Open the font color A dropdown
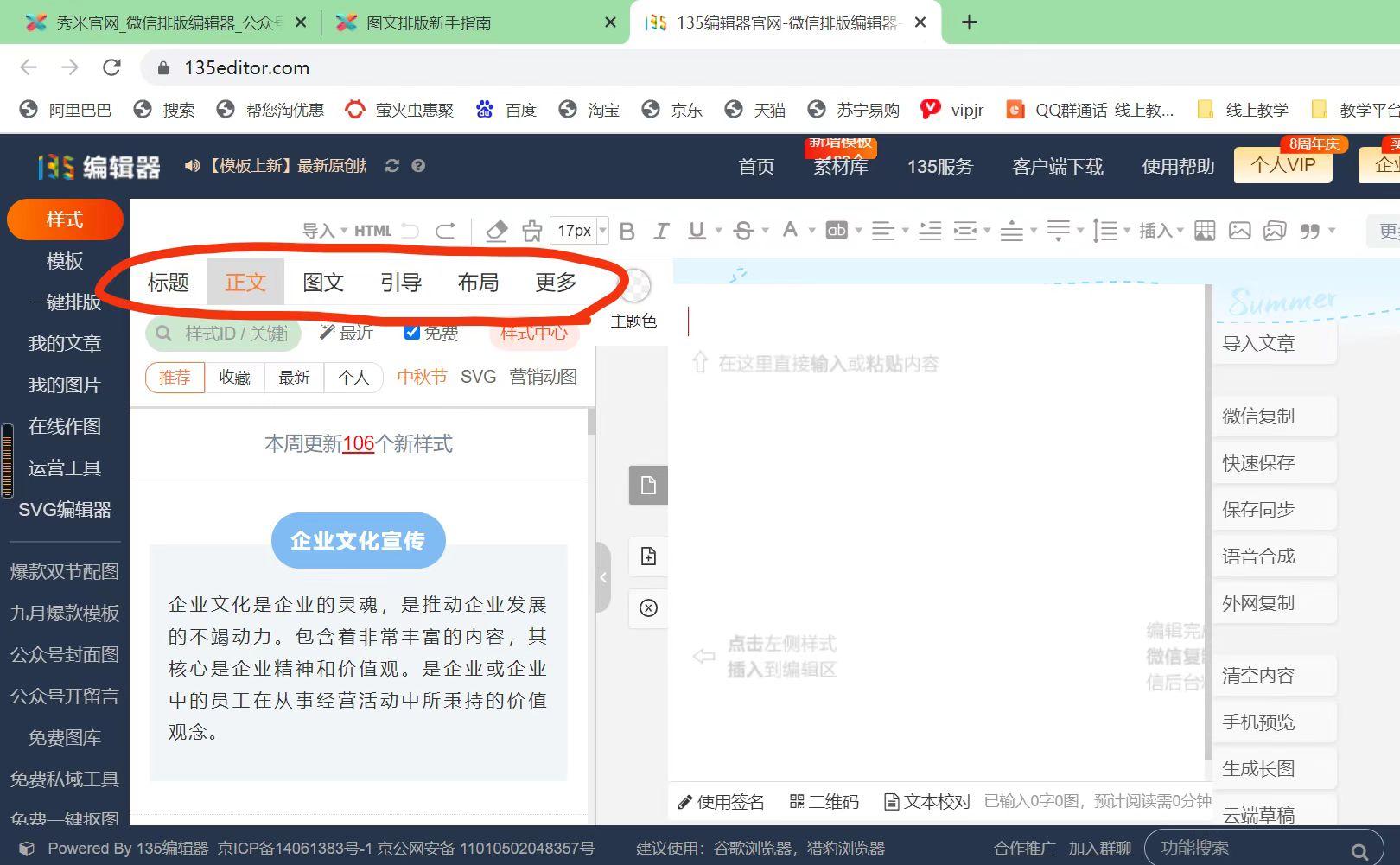This screenshot has height=865, width=1400. pos(791,230)
